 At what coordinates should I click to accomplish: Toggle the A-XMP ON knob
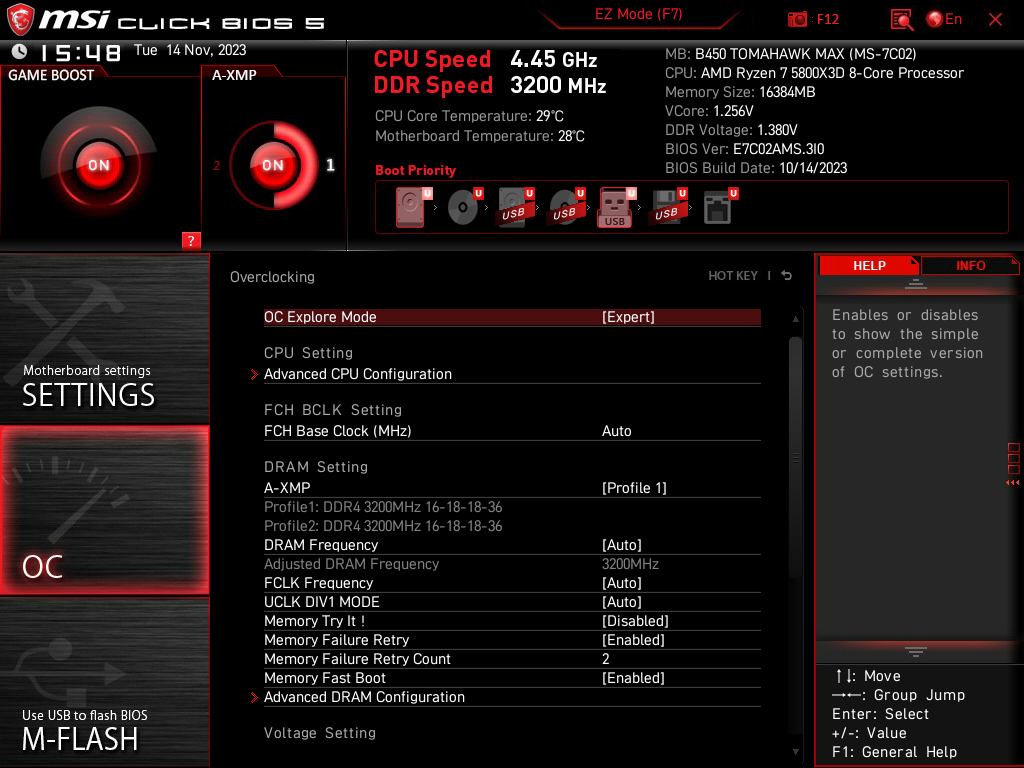point(273,165)
